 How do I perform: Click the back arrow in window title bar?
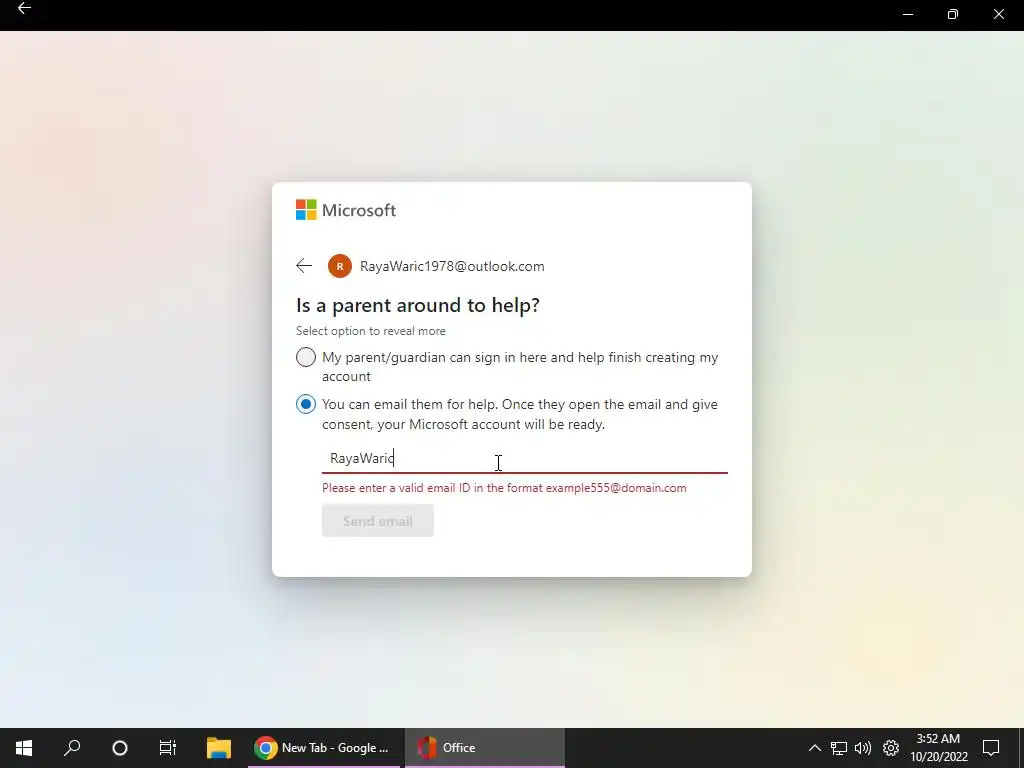[x=24, y=8]
